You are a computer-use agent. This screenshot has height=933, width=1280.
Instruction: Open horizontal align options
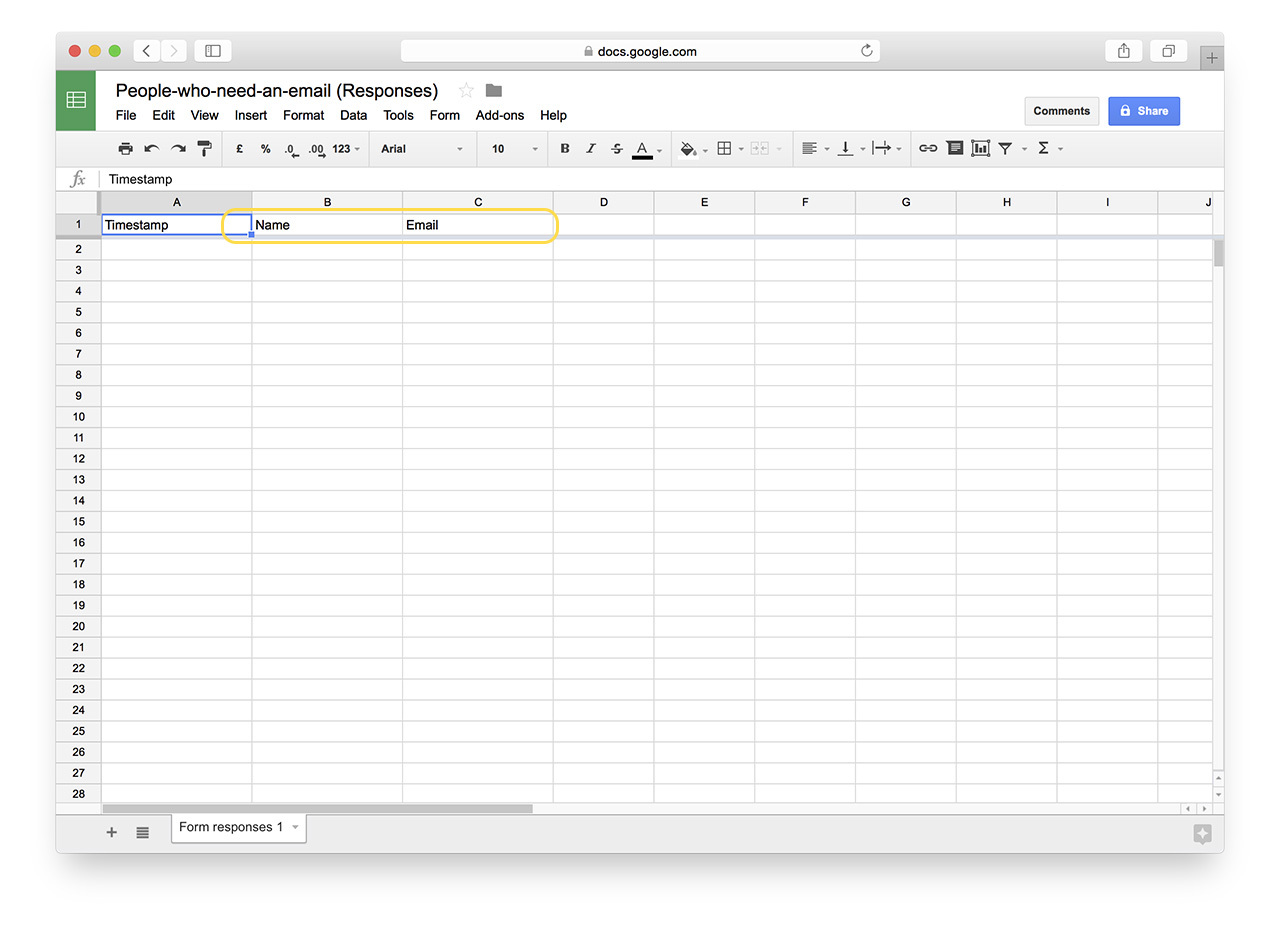tap(815, 149)
